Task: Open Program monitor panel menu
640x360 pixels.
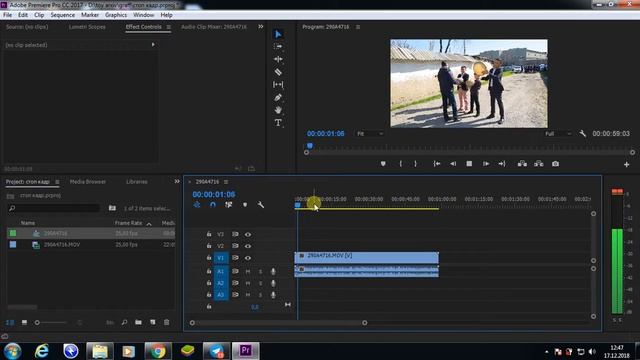Action: tap(358, 27)
